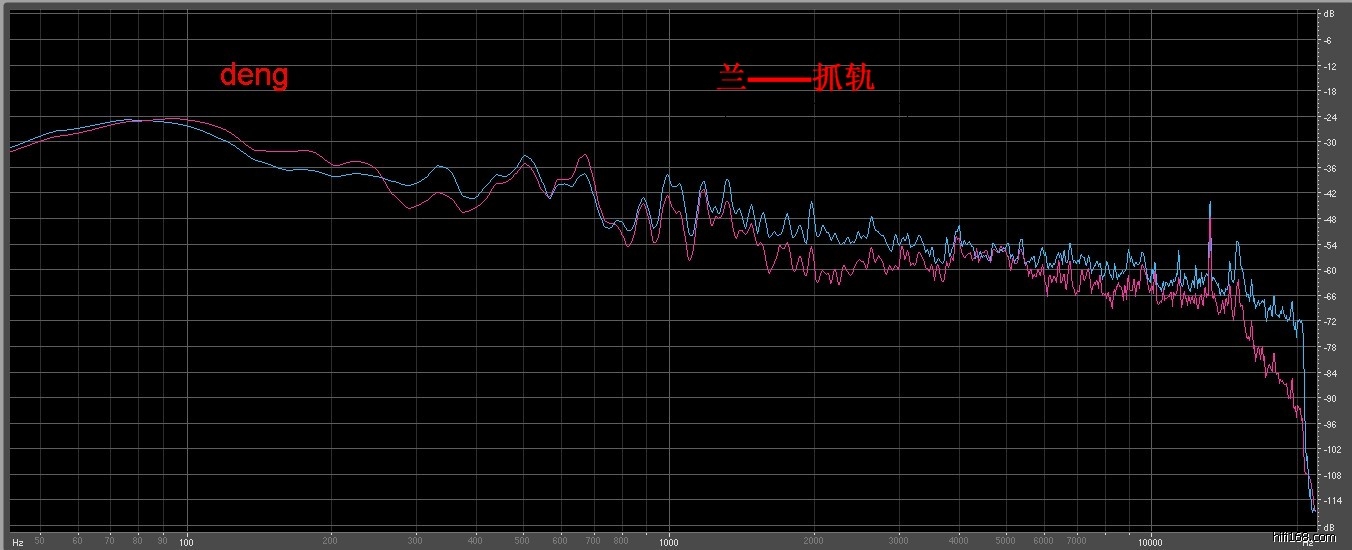Select the -90 dB scale label
The width and height of the screenshot is (1352, 550).
pyautogui.click(x=1329, y=399)
